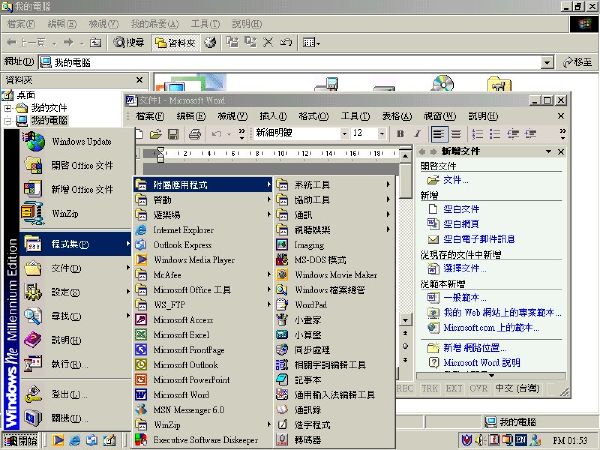Open Internet Explorer in Programs menu
The image size is (600, 450).
[203, 230]
